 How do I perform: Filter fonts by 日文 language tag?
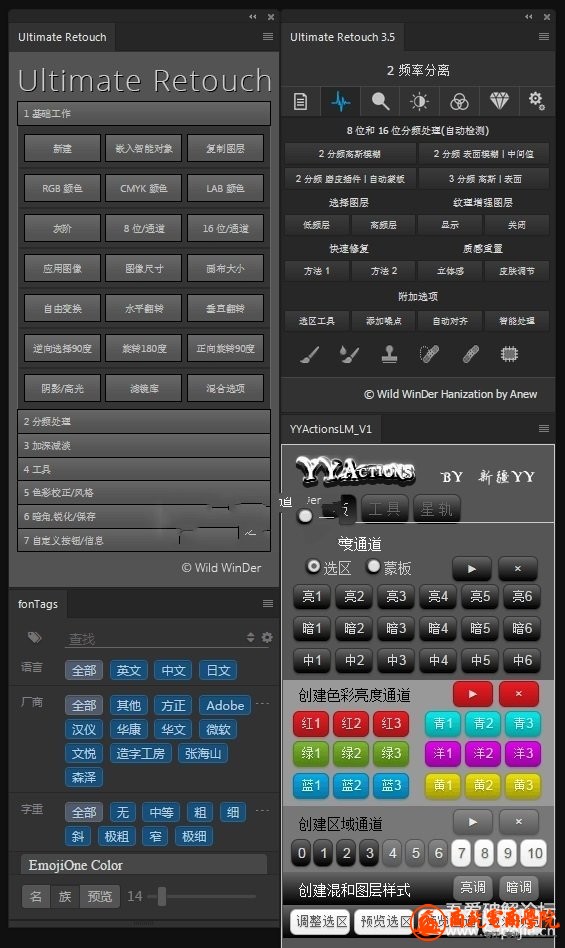click(218, 670)
